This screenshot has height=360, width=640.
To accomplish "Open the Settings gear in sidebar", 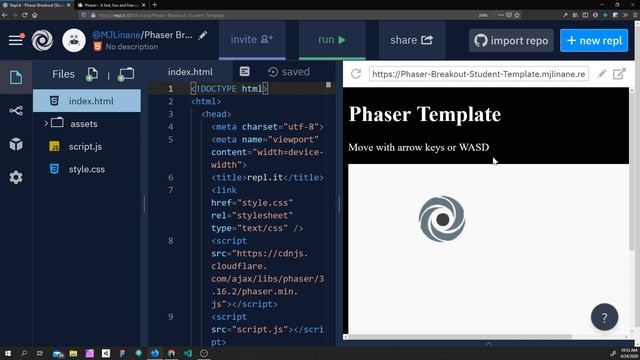I will pos(16,177).
